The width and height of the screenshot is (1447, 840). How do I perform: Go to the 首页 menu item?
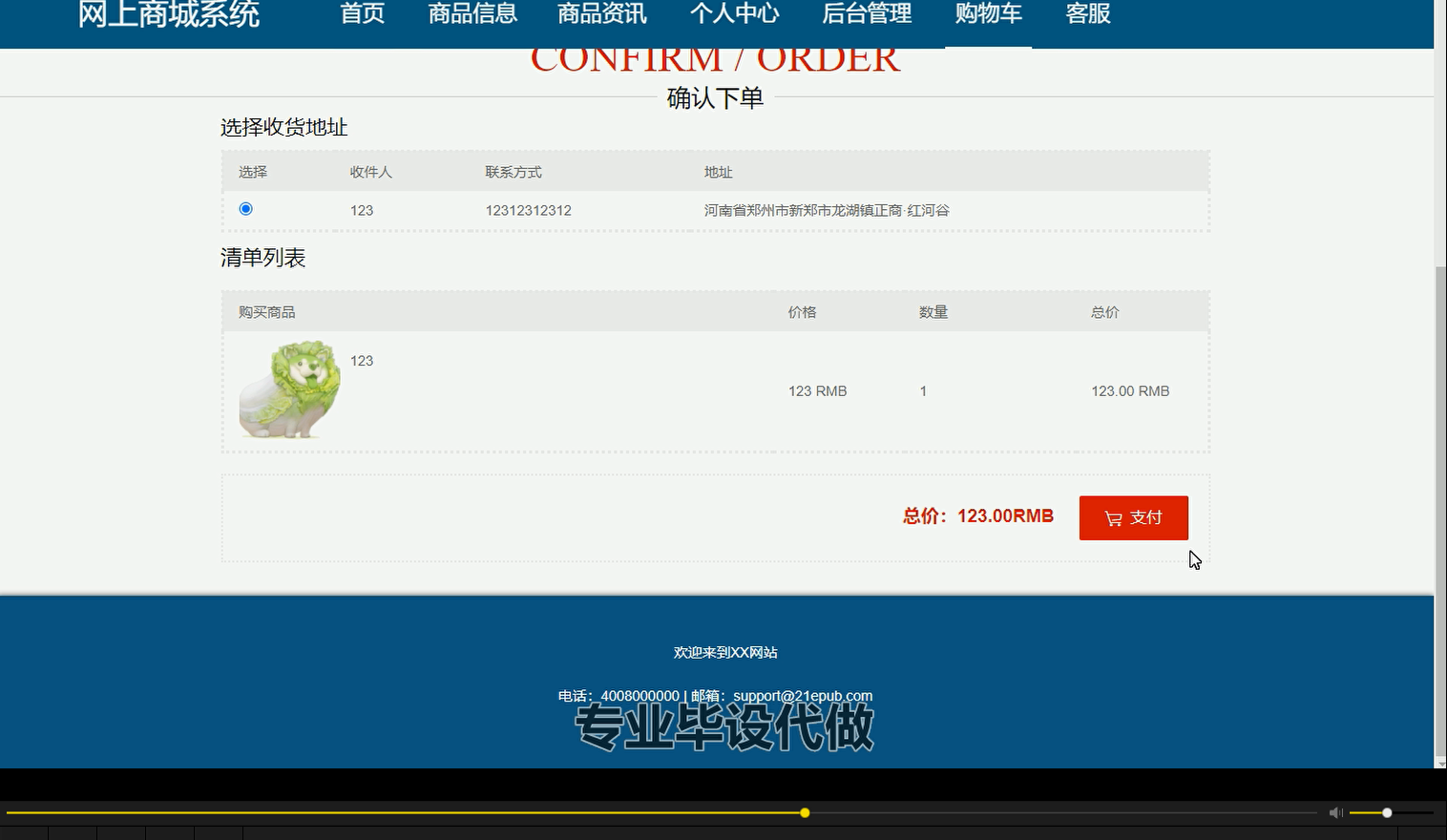point(362,14)
